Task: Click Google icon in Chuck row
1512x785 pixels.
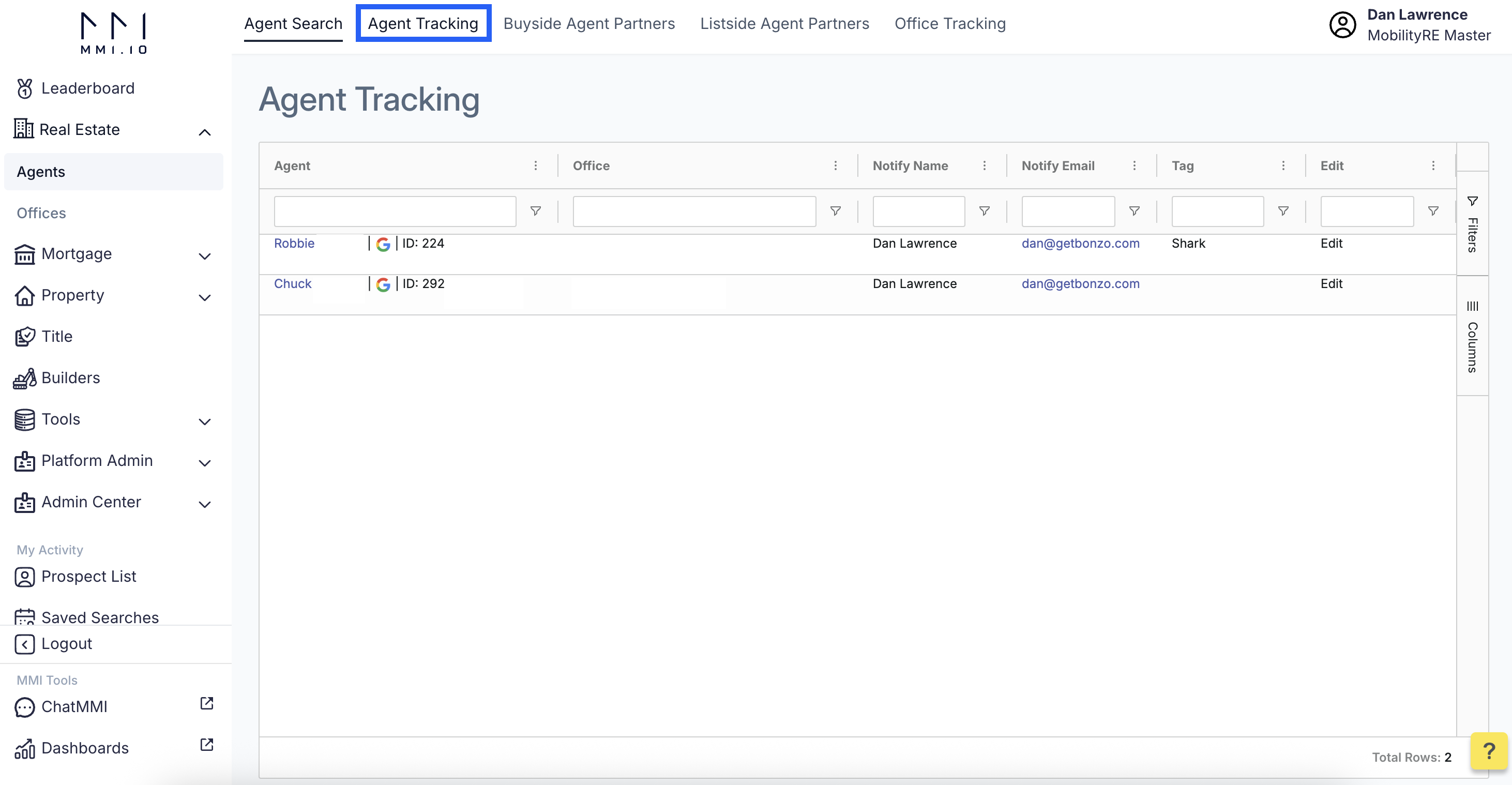Action: [383, 285]
